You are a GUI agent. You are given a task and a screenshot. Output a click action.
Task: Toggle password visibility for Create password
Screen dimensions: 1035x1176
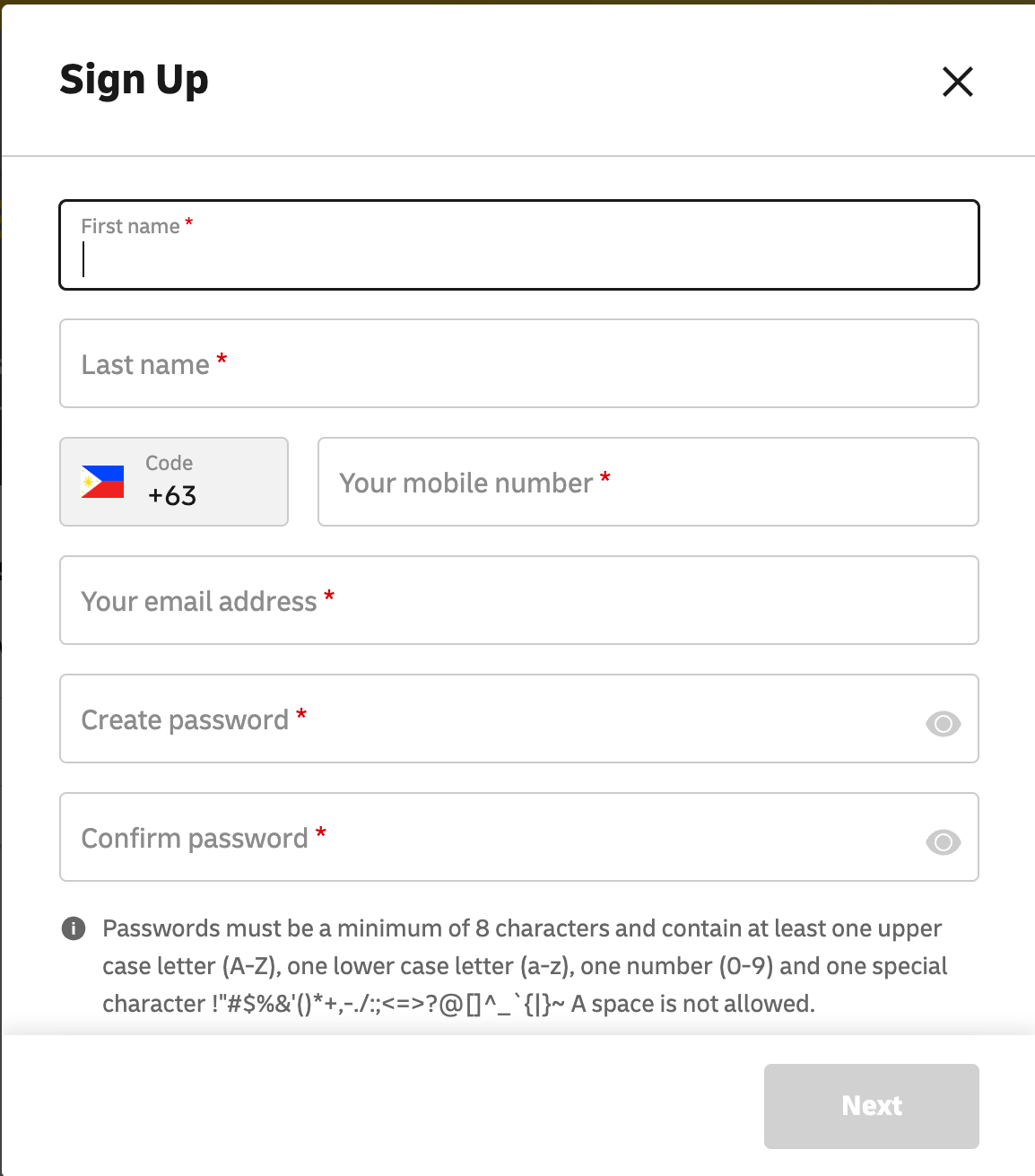tap(943, 720)
